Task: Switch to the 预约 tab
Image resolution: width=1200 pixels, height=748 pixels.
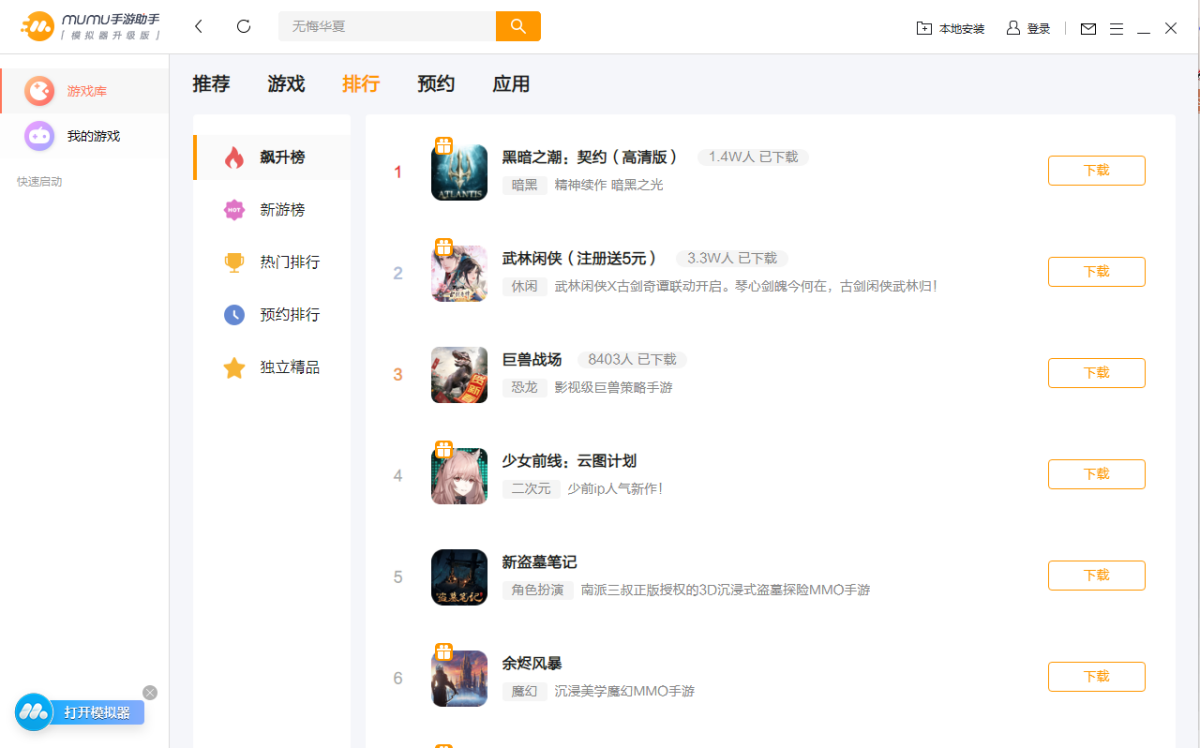Action: coord(436,84)
